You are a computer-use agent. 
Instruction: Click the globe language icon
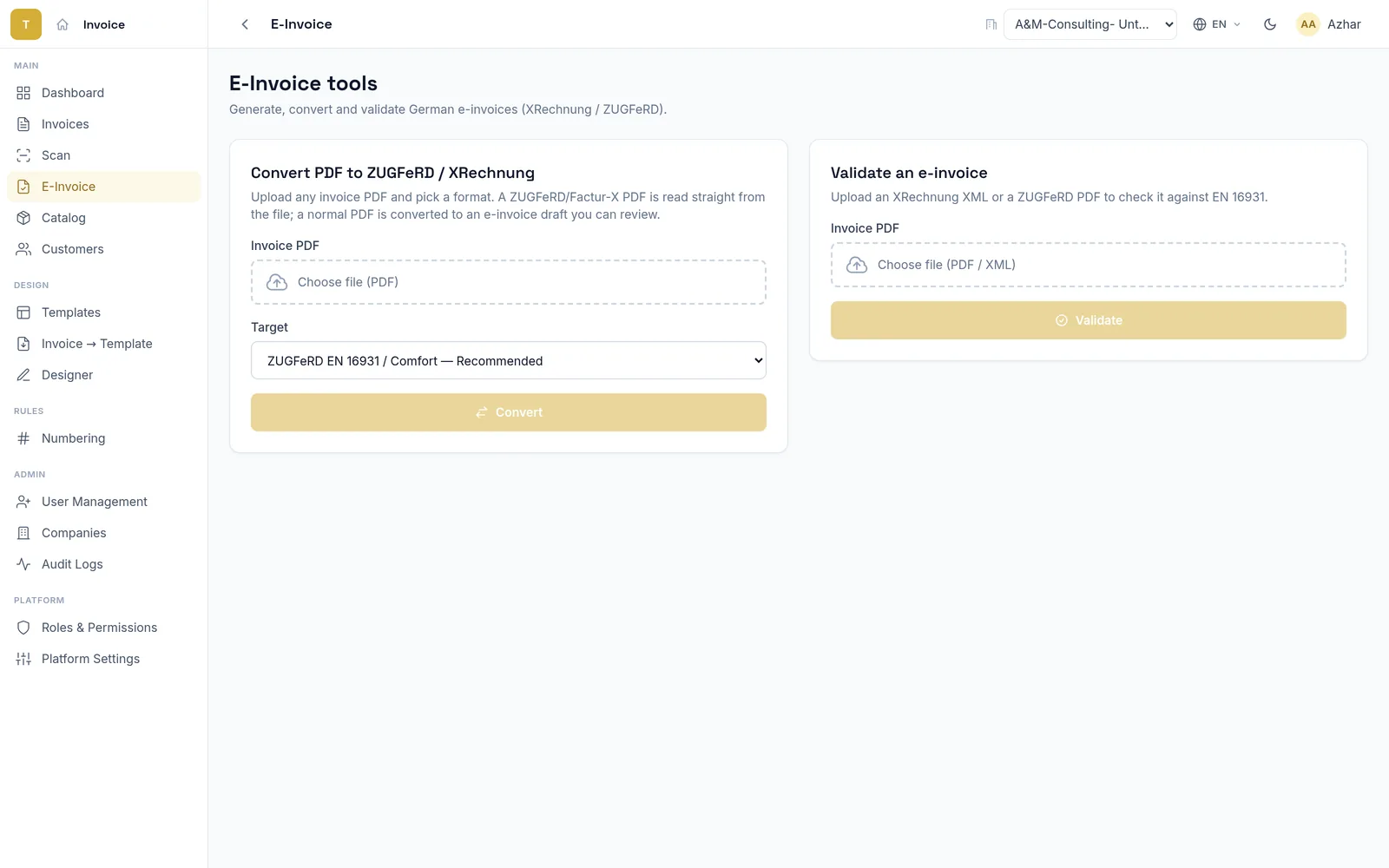[x=1200, y=24]
